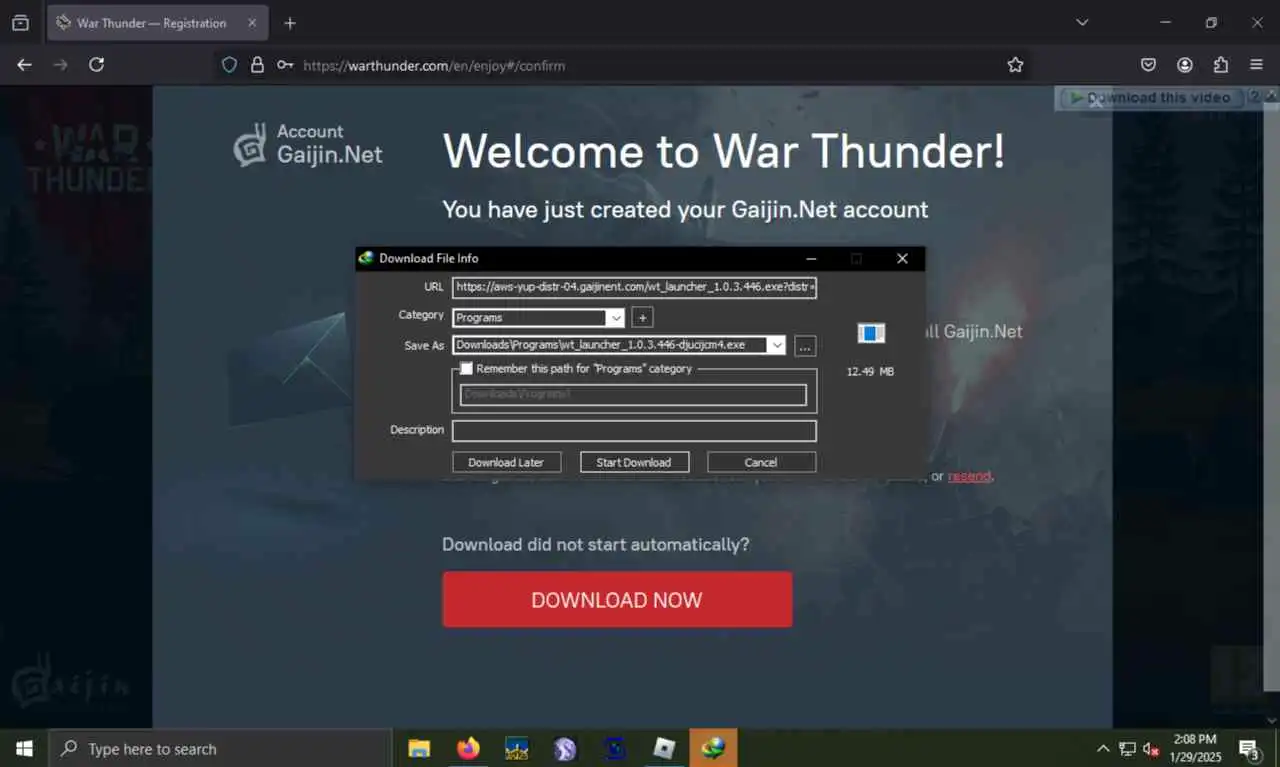1280x767 pixels.
Task: Open the Windows Start menu
Action: click(x=24, y=748)
